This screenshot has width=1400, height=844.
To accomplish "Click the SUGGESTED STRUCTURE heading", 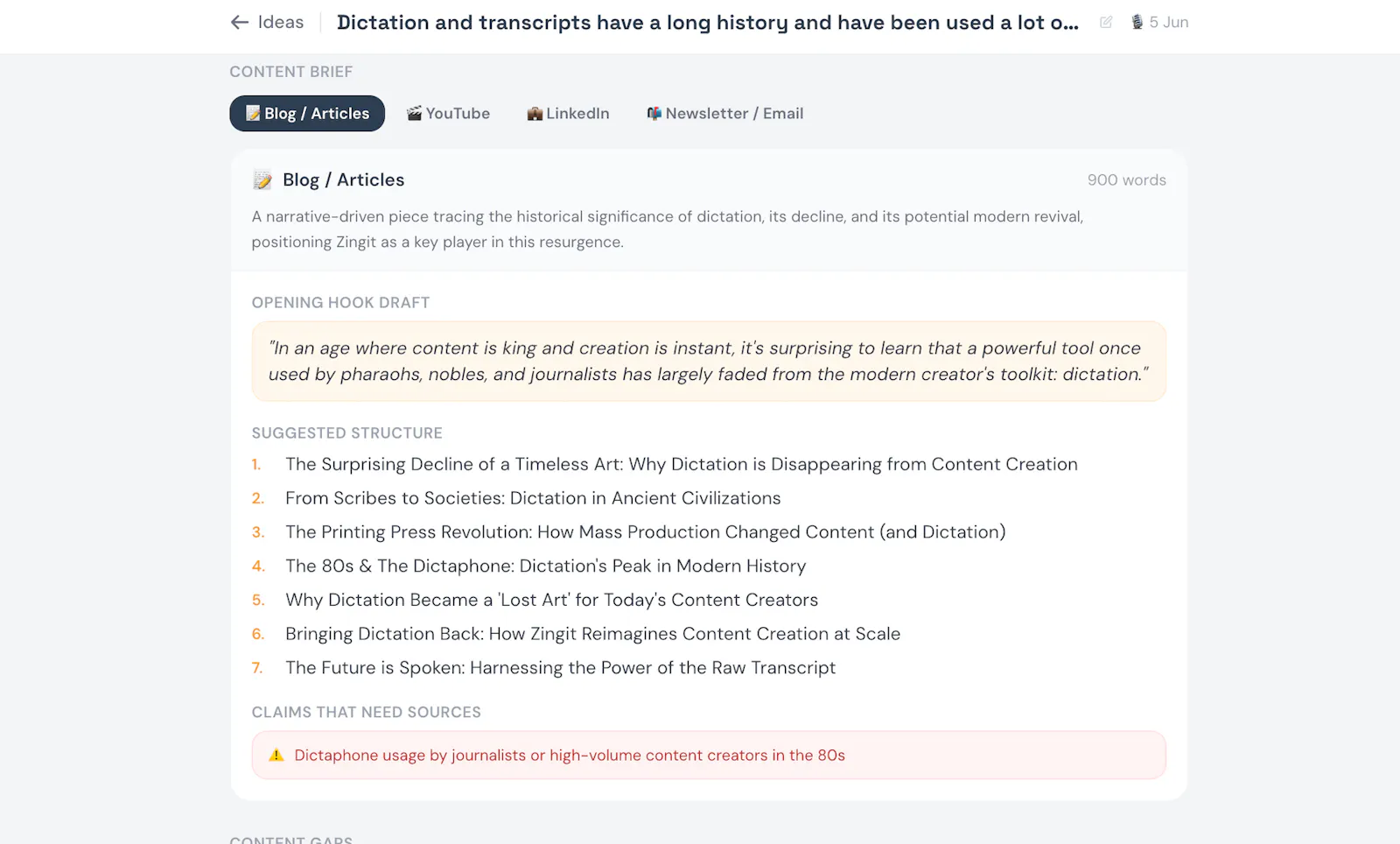I will (x=347, y=433).
